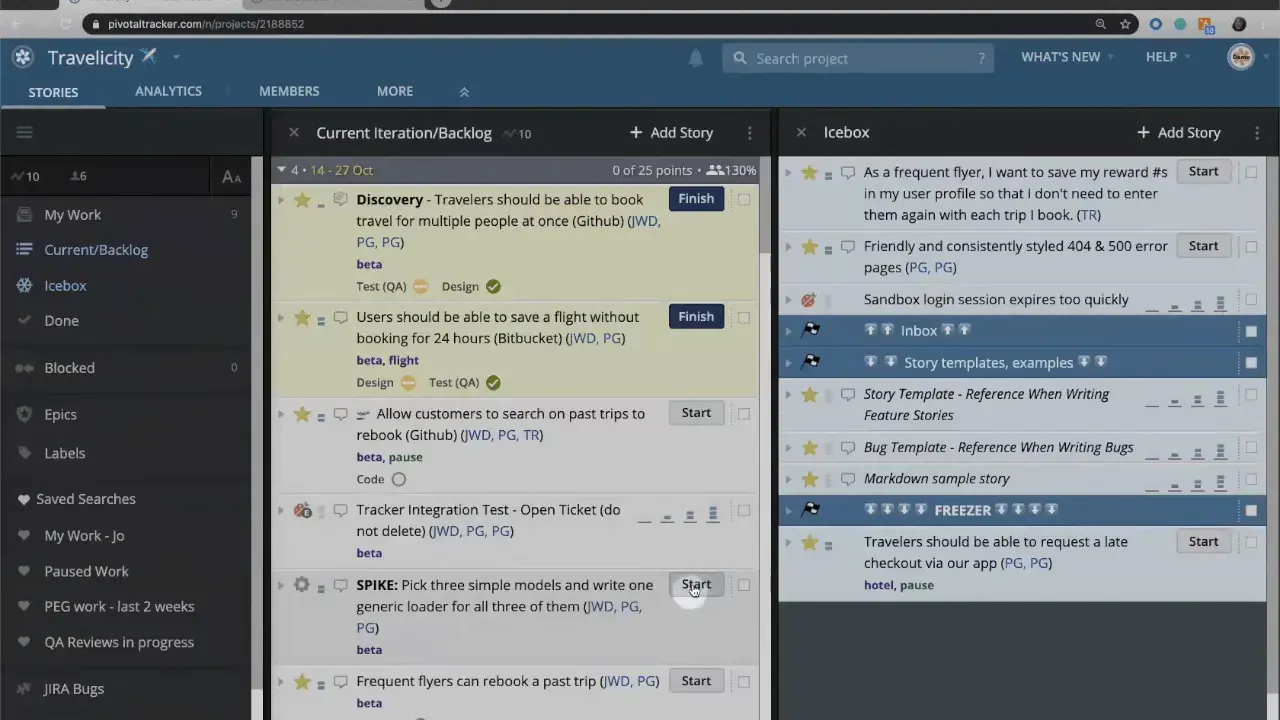Collapse the 14 - 27 Oct iteration header
1280x720 pixels.
(281, 170)
